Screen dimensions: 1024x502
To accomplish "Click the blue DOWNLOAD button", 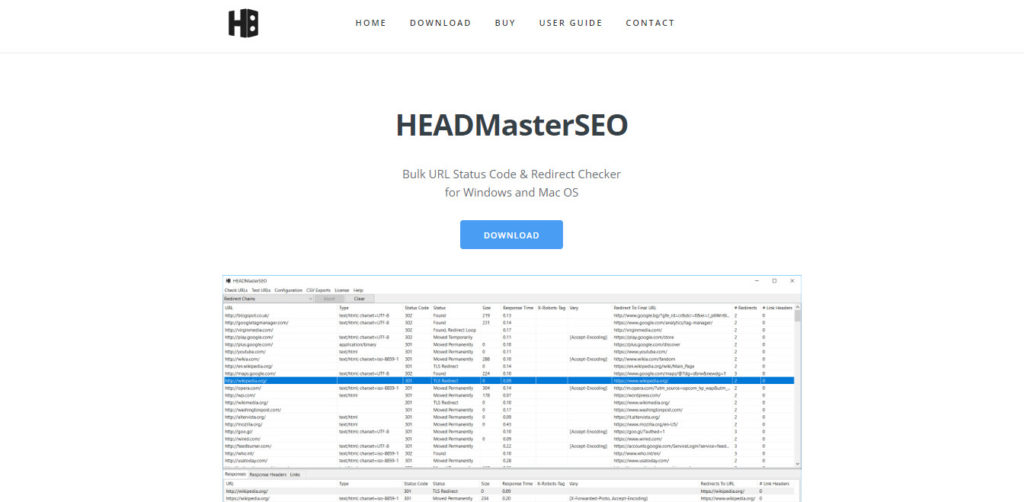I will pyautogui.click(x=511, y=234).
